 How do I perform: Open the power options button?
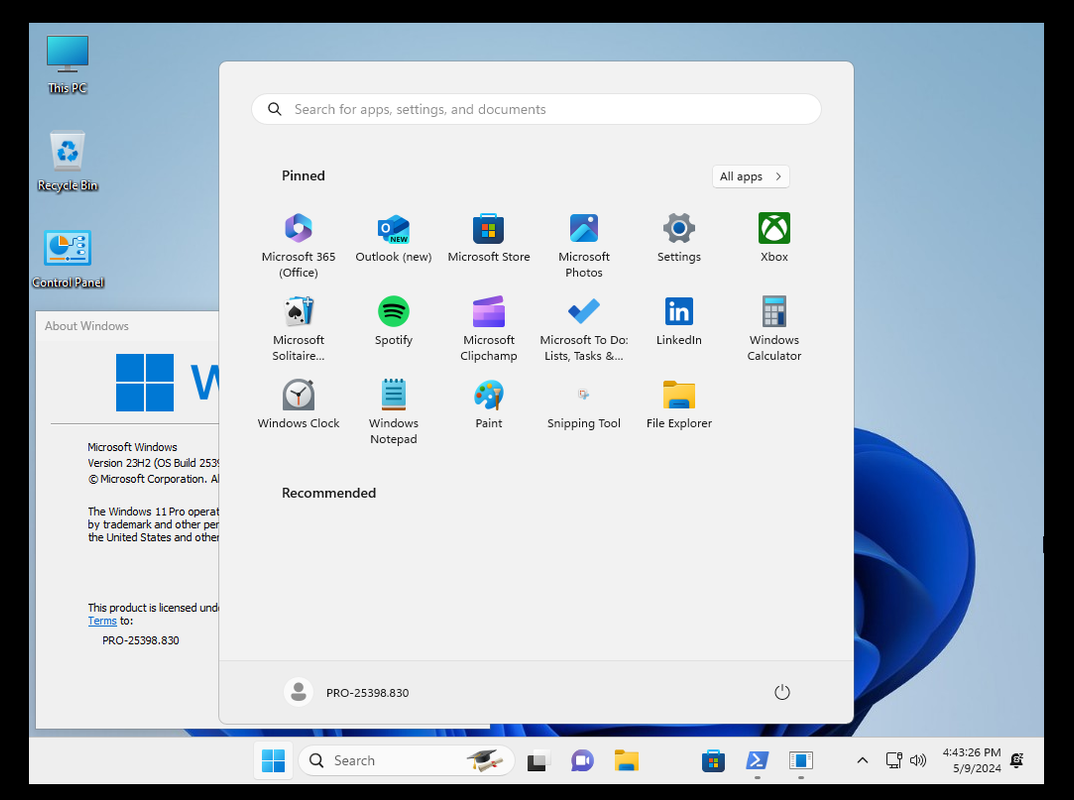pyautogui.click(x=782, y=692)
